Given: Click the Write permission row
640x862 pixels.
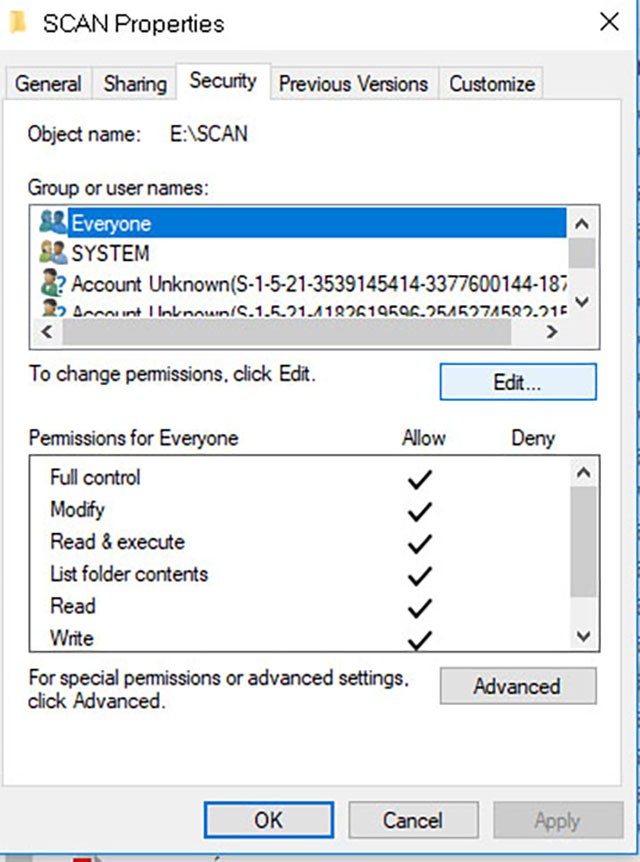Looking at the screenshot, I should point(300,638).
